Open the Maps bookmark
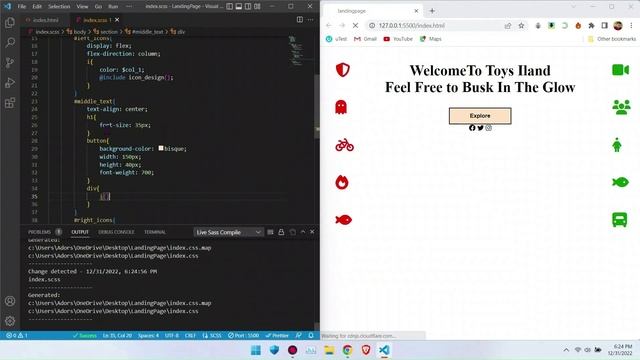 coord(431,39)
